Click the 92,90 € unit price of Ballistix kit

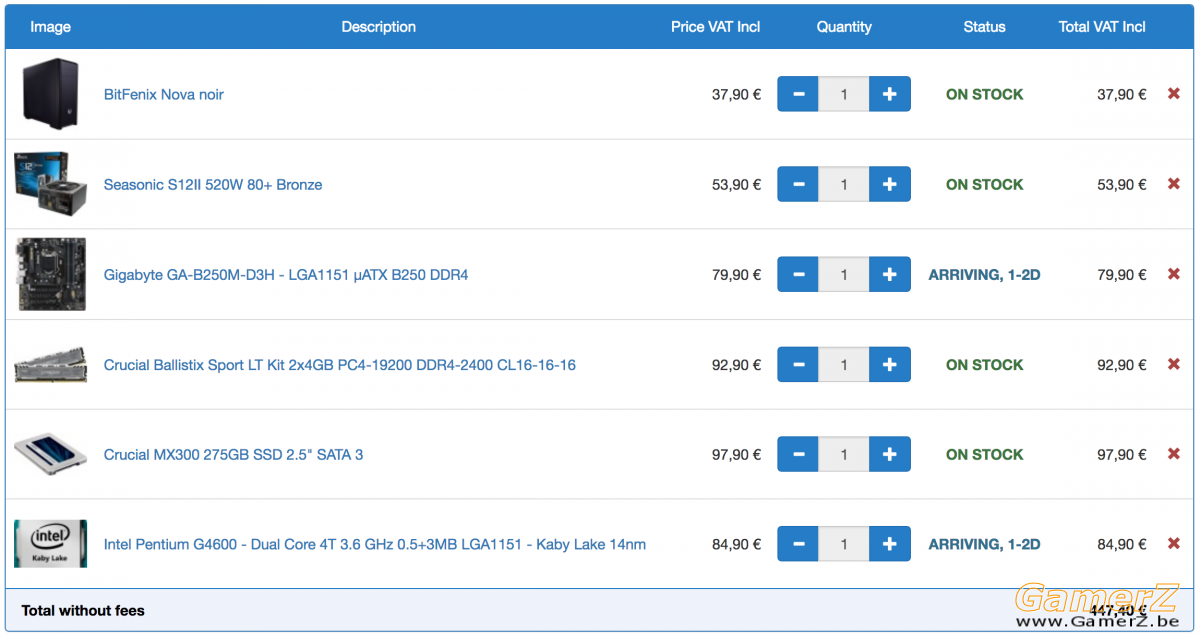point(737,364)
